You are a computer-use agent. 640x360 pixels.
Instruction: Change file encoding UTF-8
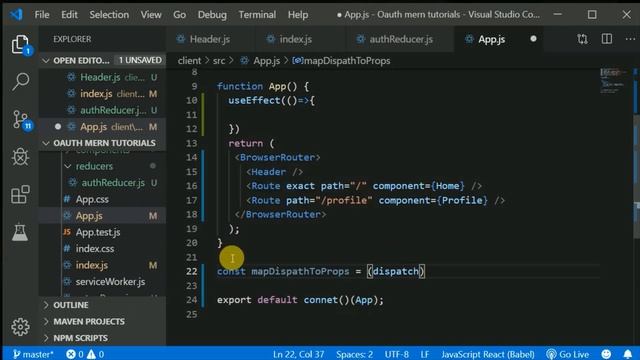pyautogui.click(x=396, y=354)
